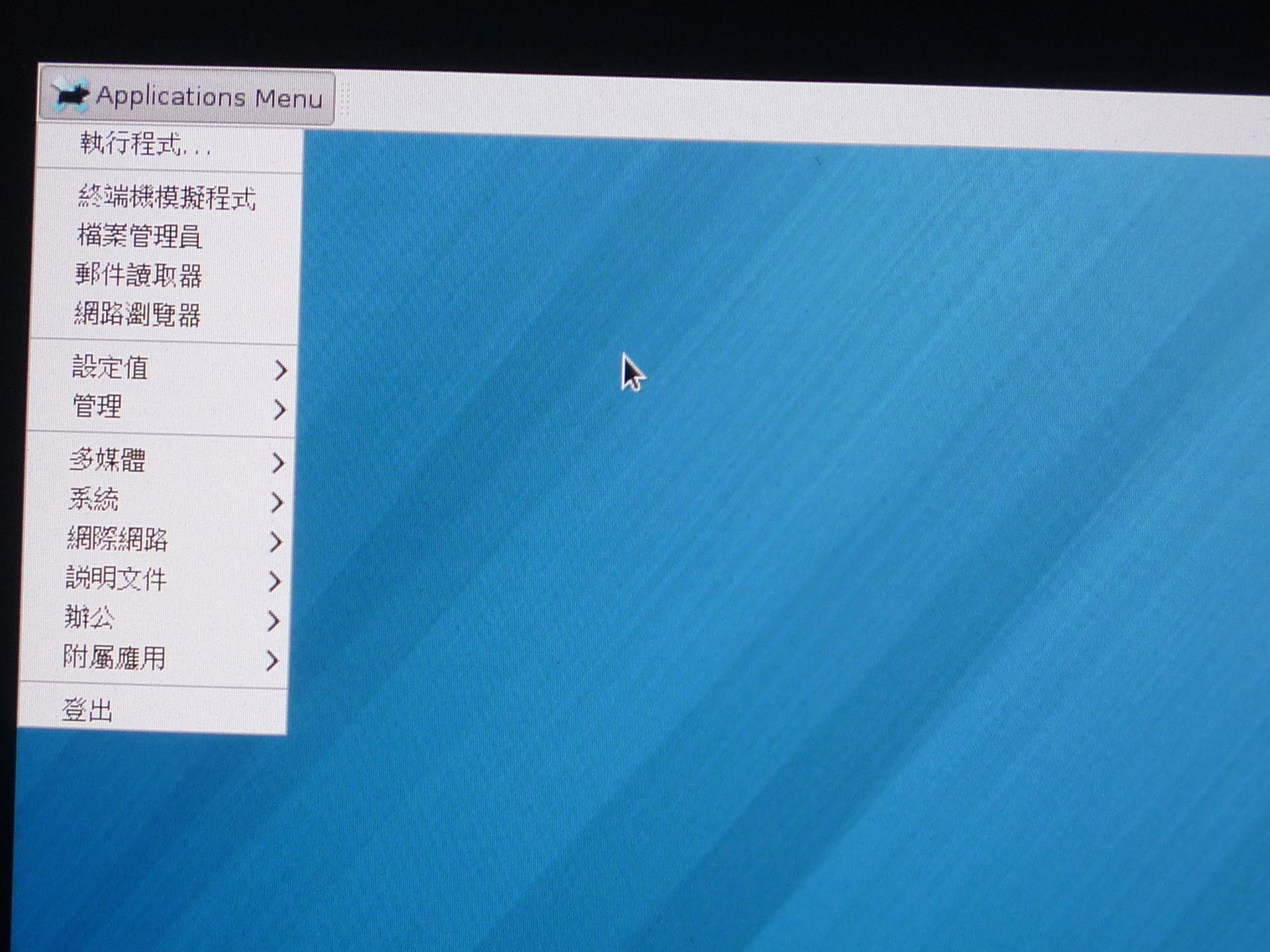Close the Applications Menu button

point(187,96)
